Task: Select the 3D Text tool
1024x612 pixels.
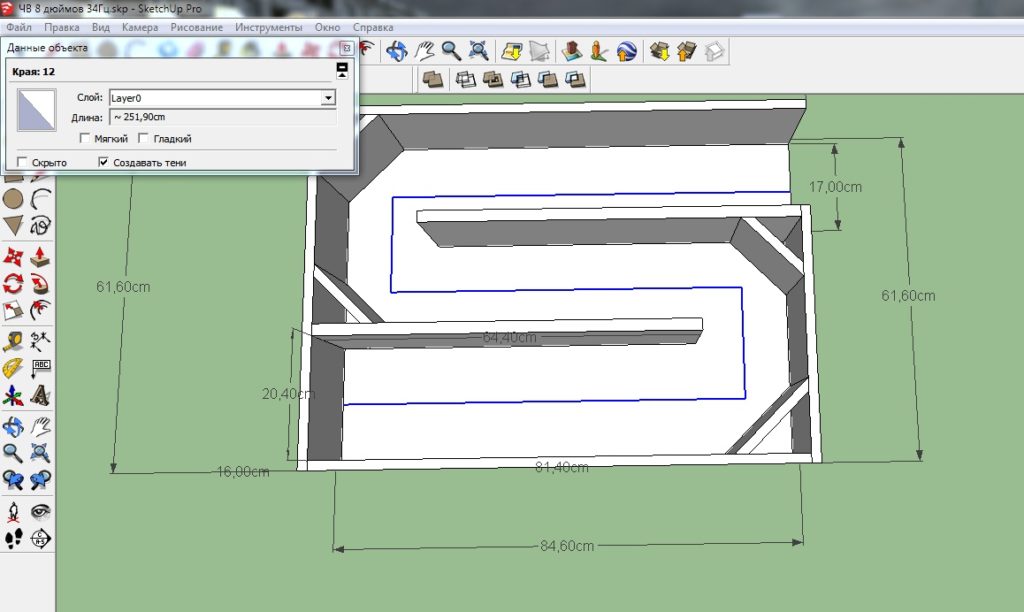Action: pyautogui.click(x=41, y=396)
